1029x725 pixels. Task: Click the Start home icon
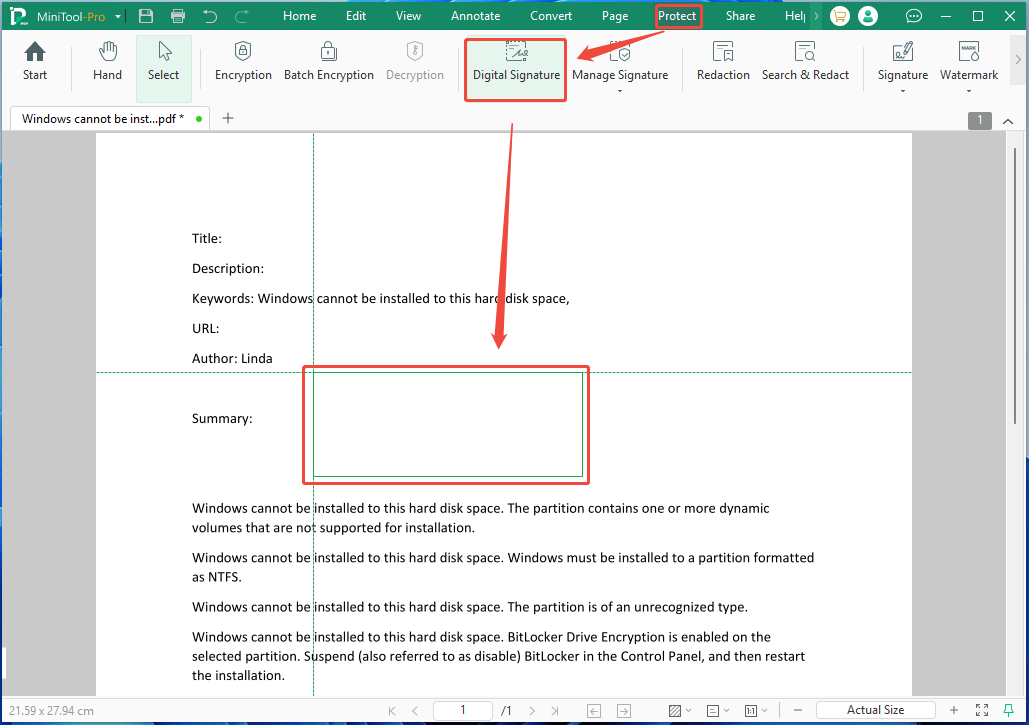tap(34, 60)
